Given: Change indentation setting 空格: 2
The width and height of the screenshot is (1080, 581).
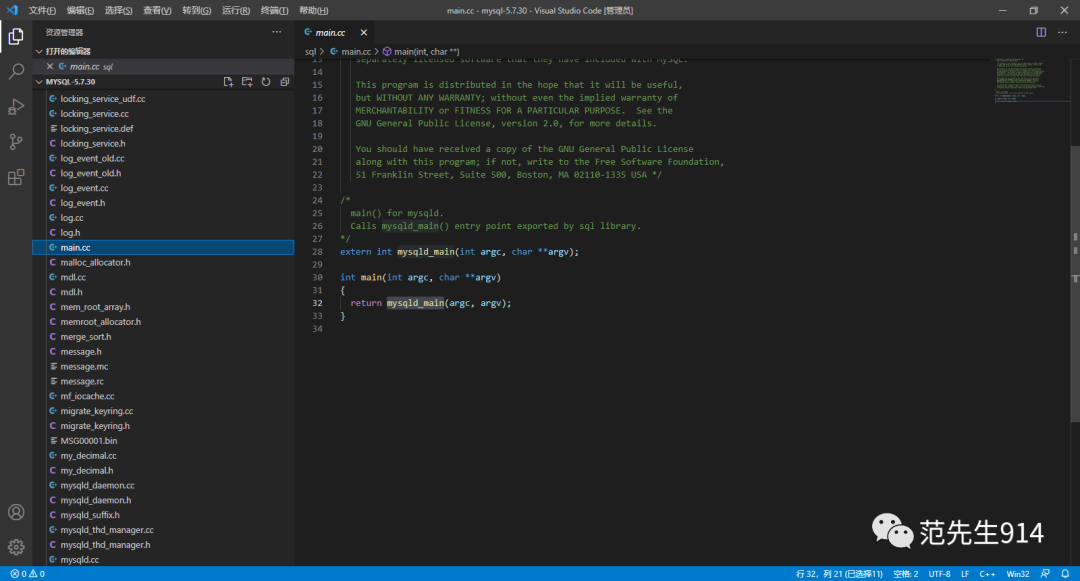Looking at the screenshot, I should tap(905, 573).
